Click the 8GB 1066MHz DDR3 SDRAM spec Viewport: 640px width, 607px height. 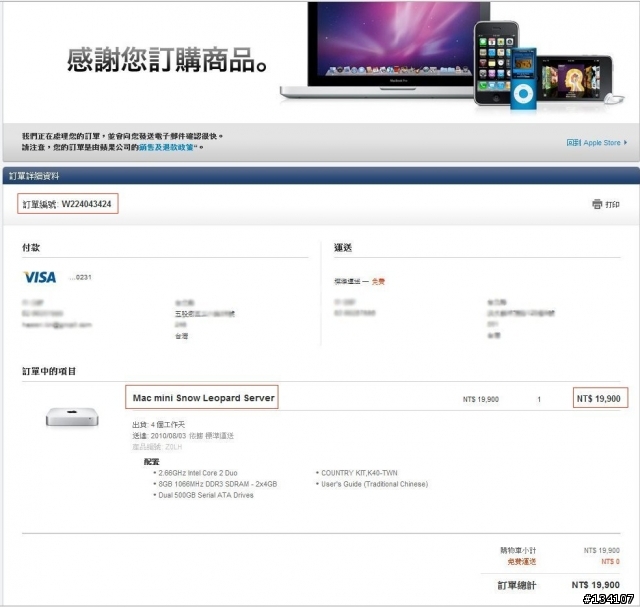[218, 484]
